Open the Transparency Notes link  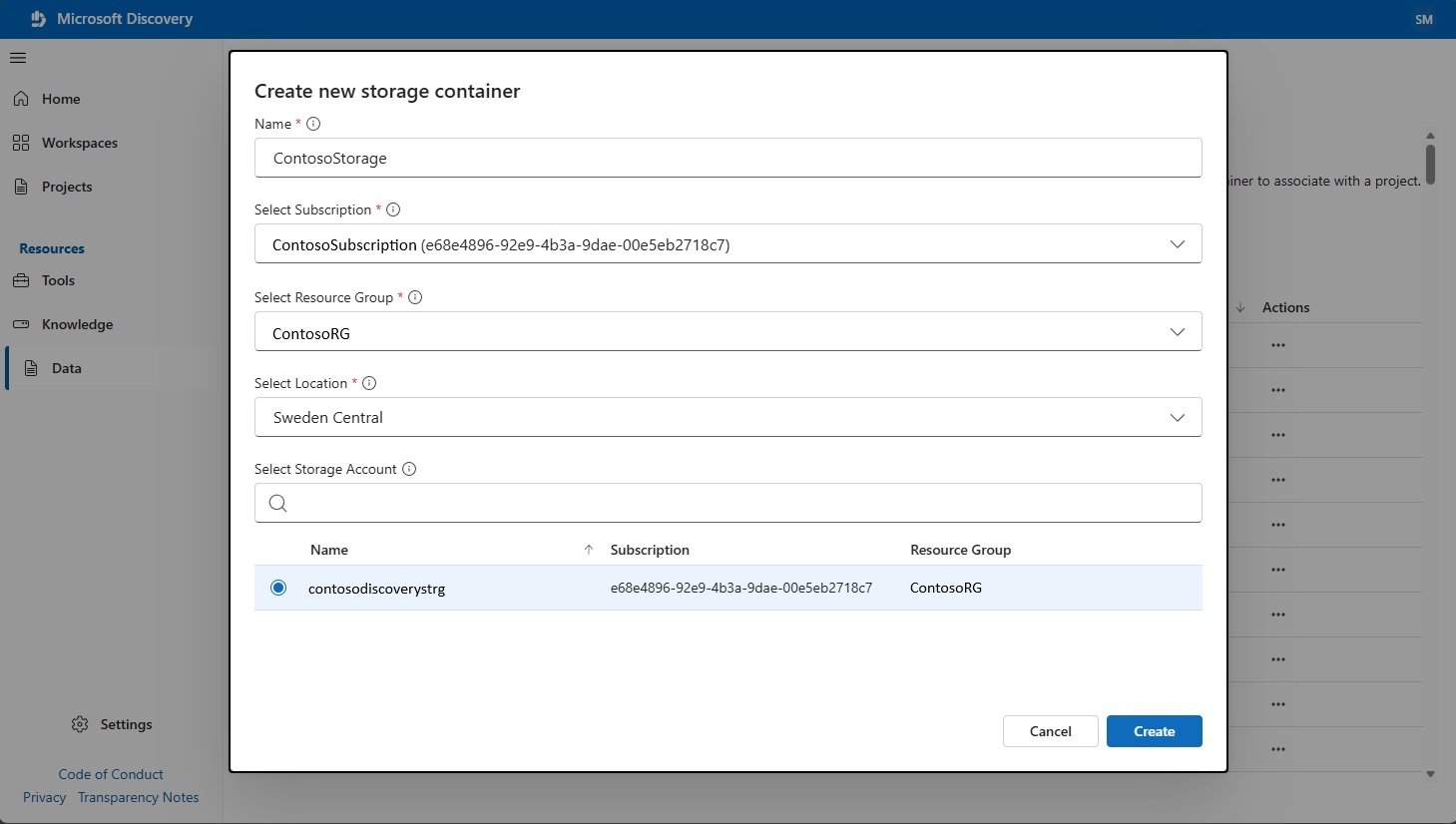click(x=139, y=797)
